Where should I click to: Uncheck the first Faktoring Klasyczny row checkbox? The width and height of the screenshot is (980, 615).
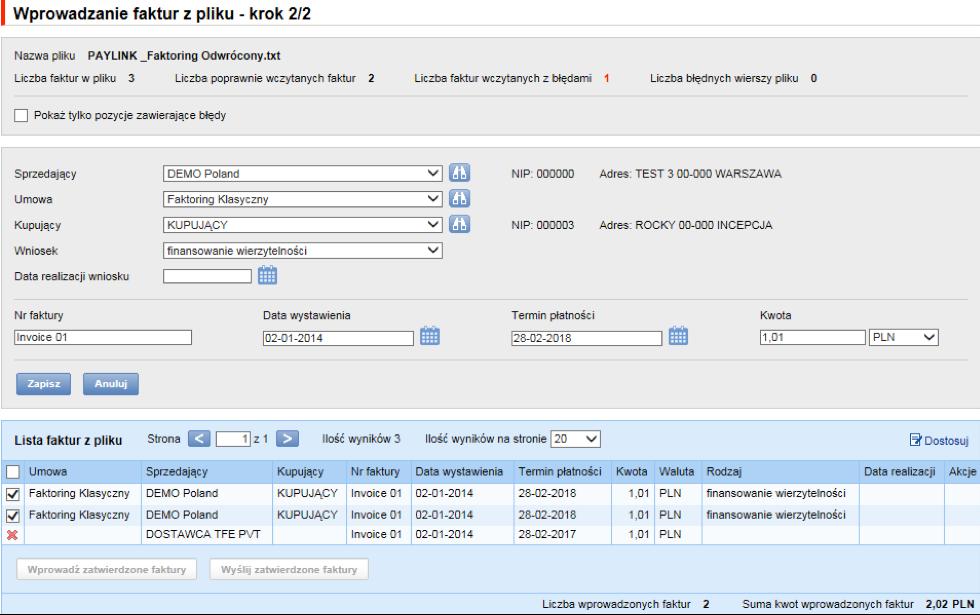click(12, 494)
